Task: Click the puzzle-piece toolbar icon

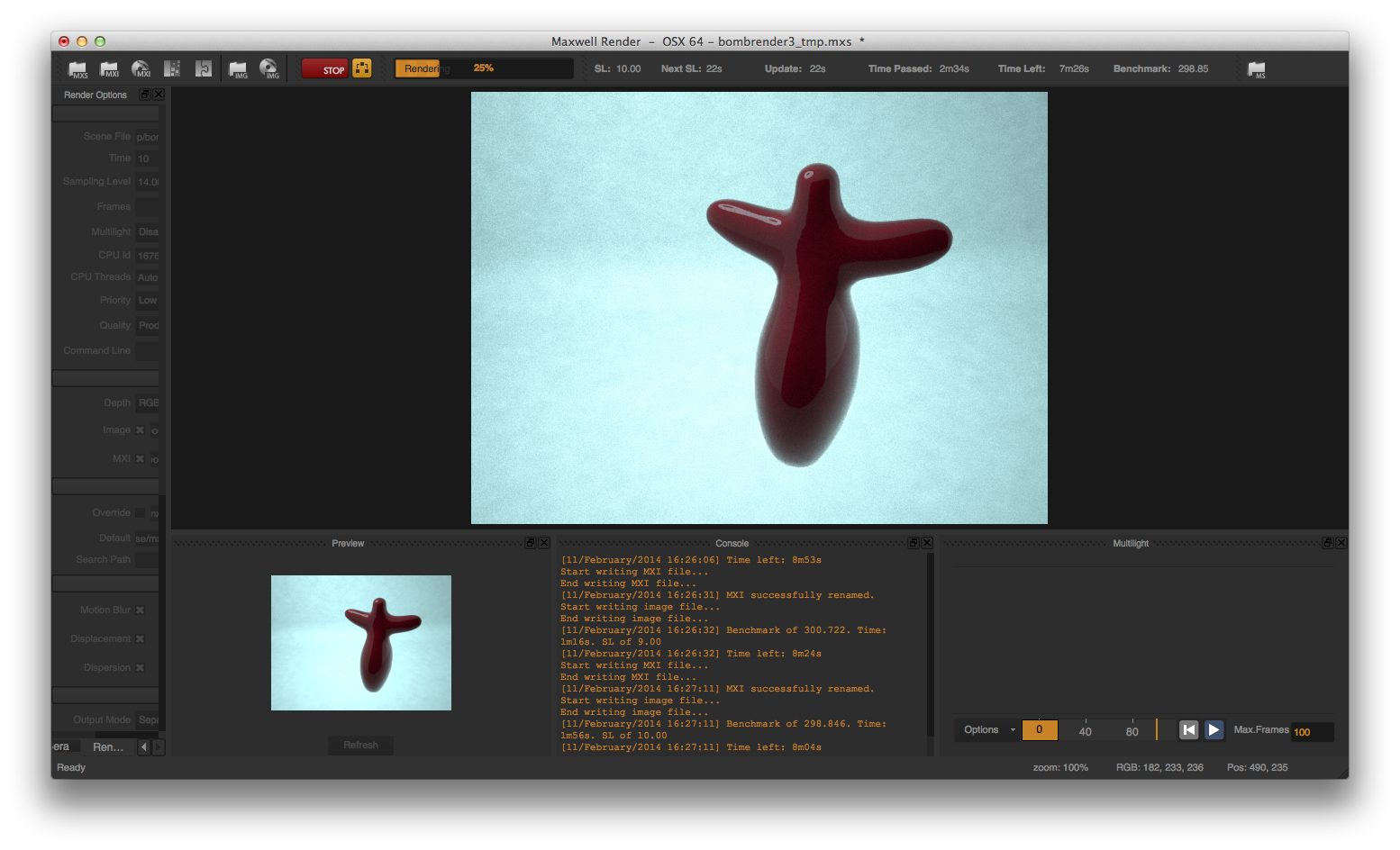Action: pyautogui.click(x=204, y=69)
